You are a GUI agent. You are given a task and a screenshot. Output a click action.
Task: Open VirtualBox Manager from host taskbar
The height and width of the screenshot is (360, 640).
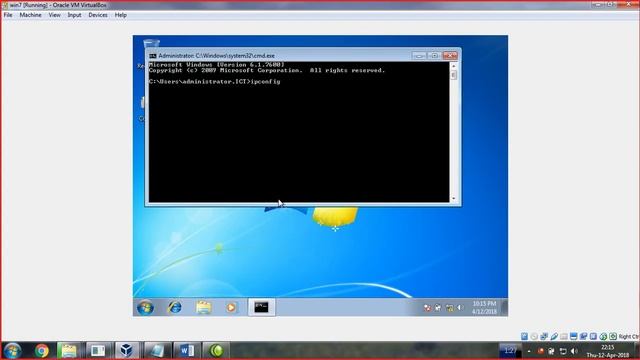tap(126, 351)
